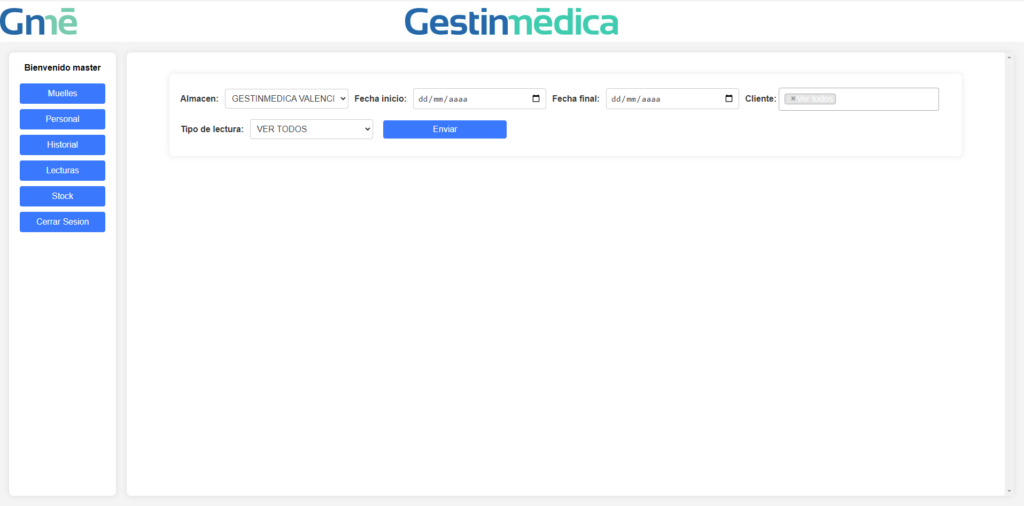View the Stock page

[x=63, y=196]
